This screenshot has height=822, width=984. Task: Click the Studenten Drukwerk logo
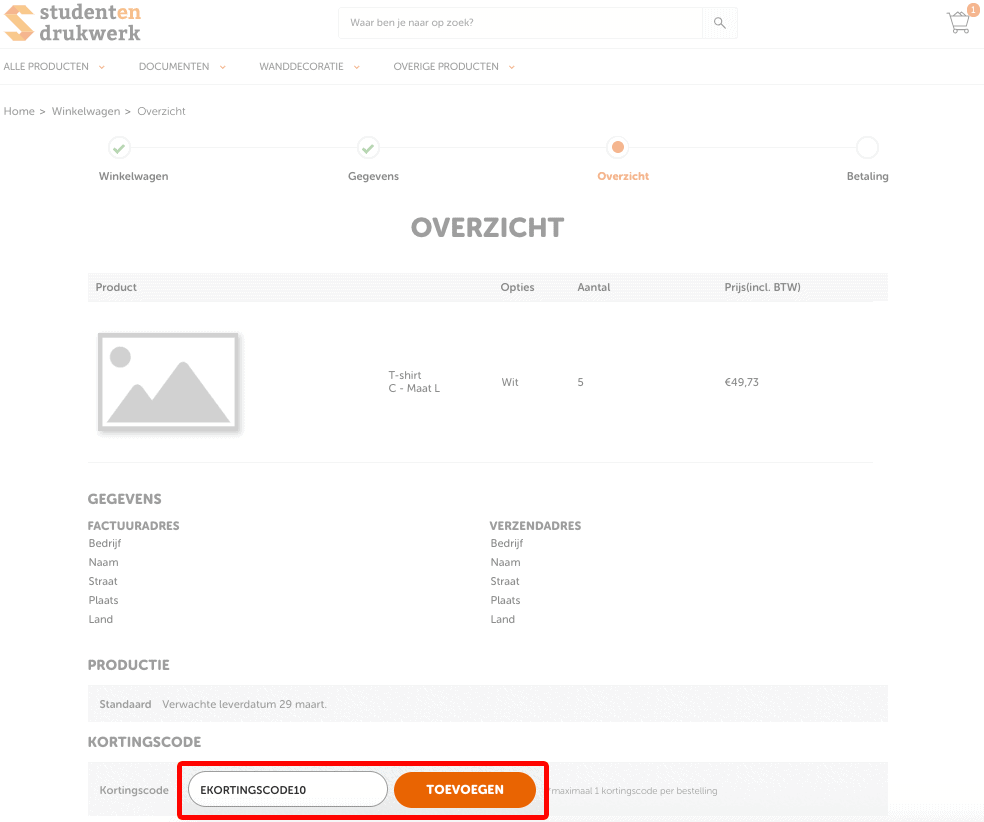point(72,23)
